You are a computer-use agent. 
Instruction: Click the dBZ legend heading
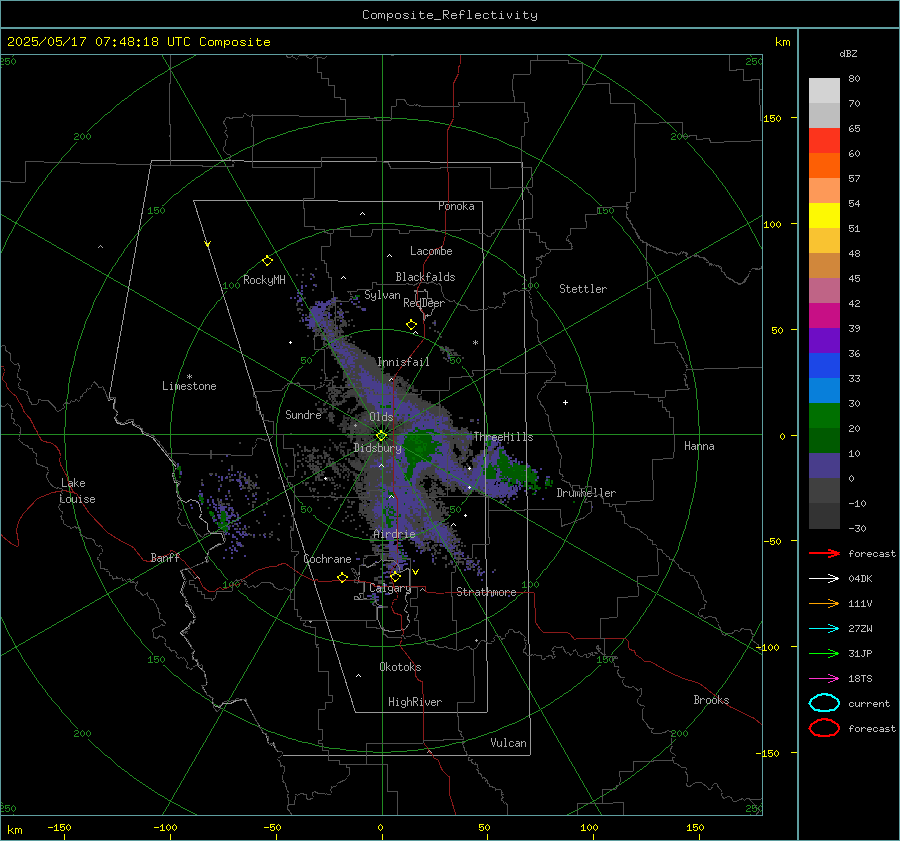click(848, 53)
